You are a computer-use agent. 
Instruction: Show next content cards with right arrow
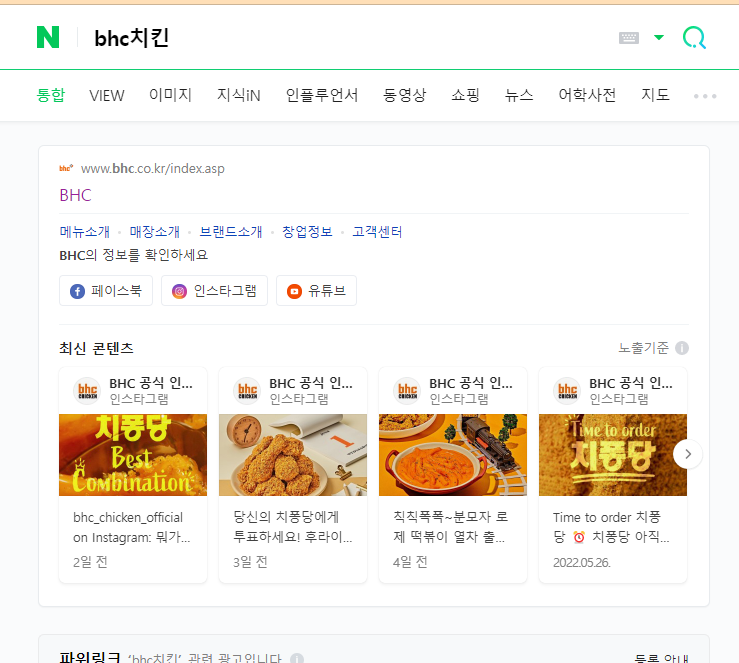[x=688, y=454]
